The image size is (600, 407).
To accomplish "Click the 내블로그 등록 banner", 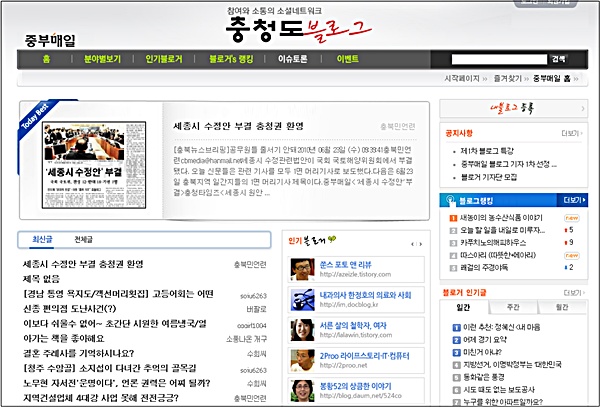I will [x=514, y=109].
